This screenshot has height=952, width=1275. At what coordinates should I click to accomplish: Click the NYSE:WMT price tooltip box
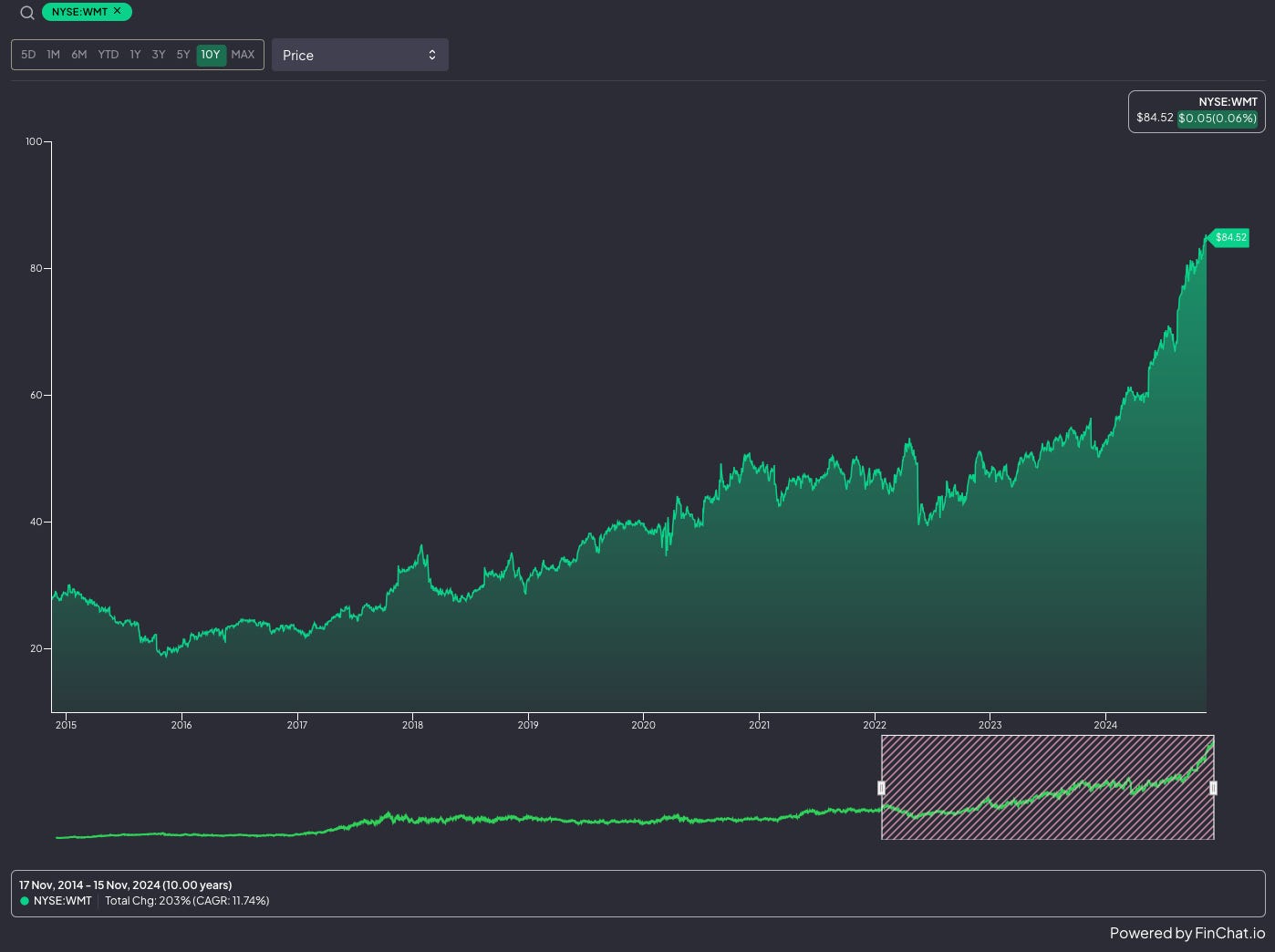pyautogui.click(x=1197, y=111)
